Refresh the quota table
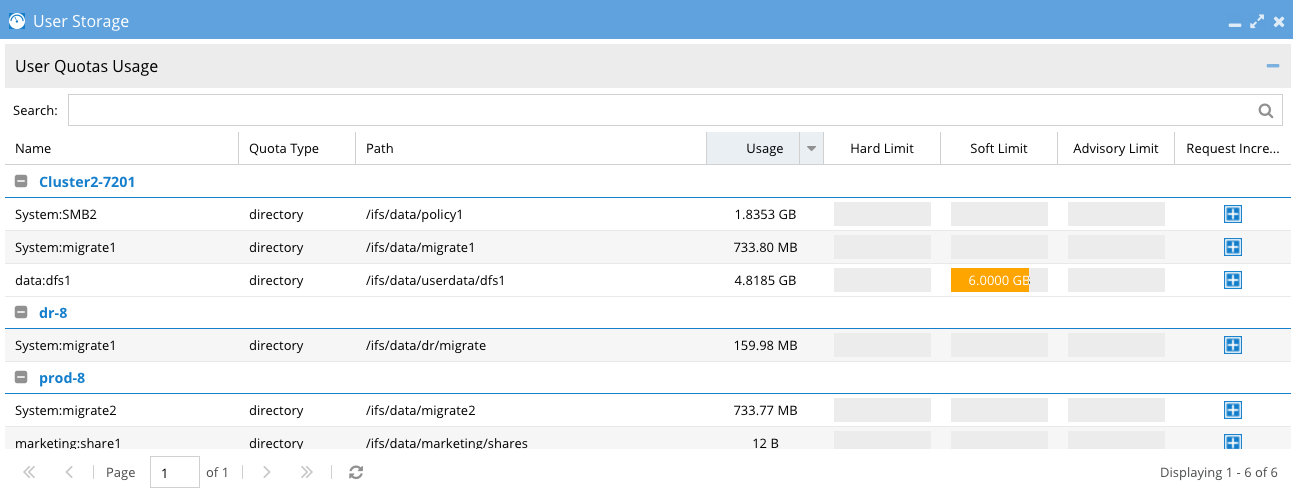 point(356,472)
